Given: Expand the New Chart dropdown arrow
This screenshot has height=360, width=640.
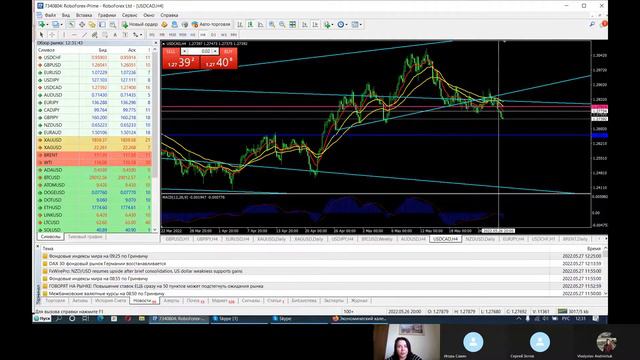Looking at the screenshot, I should [47, 24].
